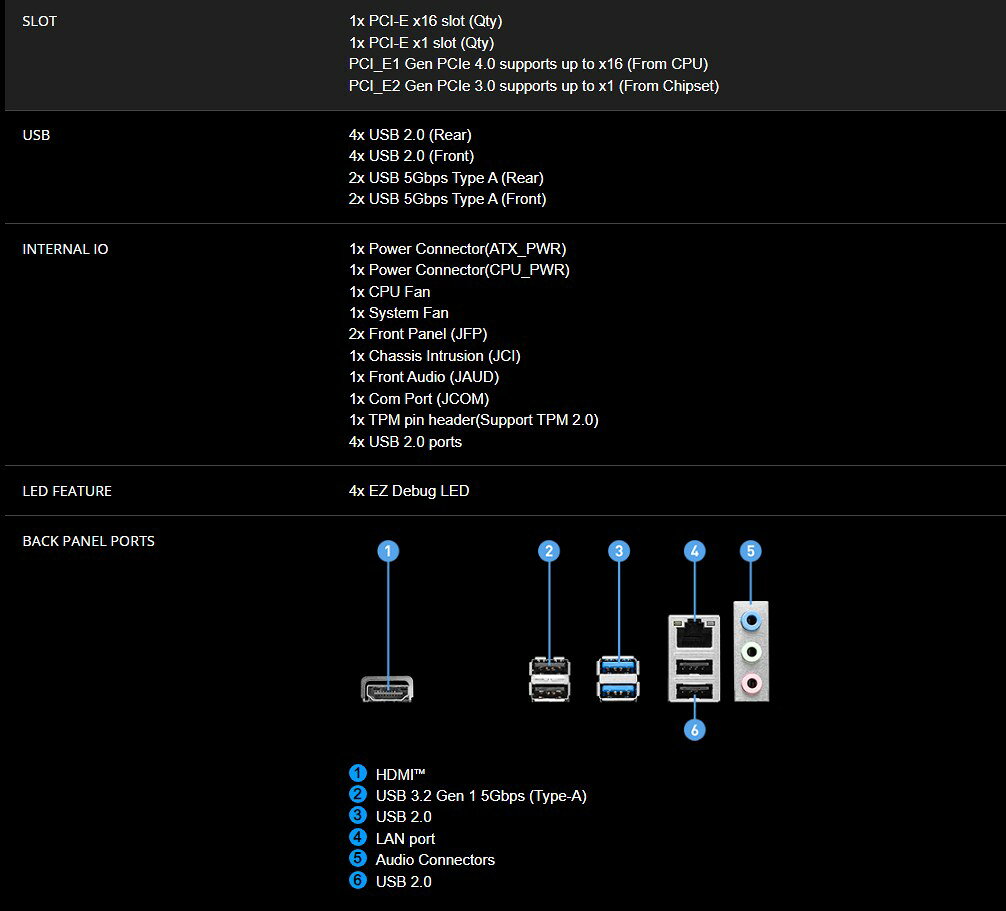Viewport: 1006px width, 911px height.
Task: Select the blue audio jack
Action: [x=751, y=620]
